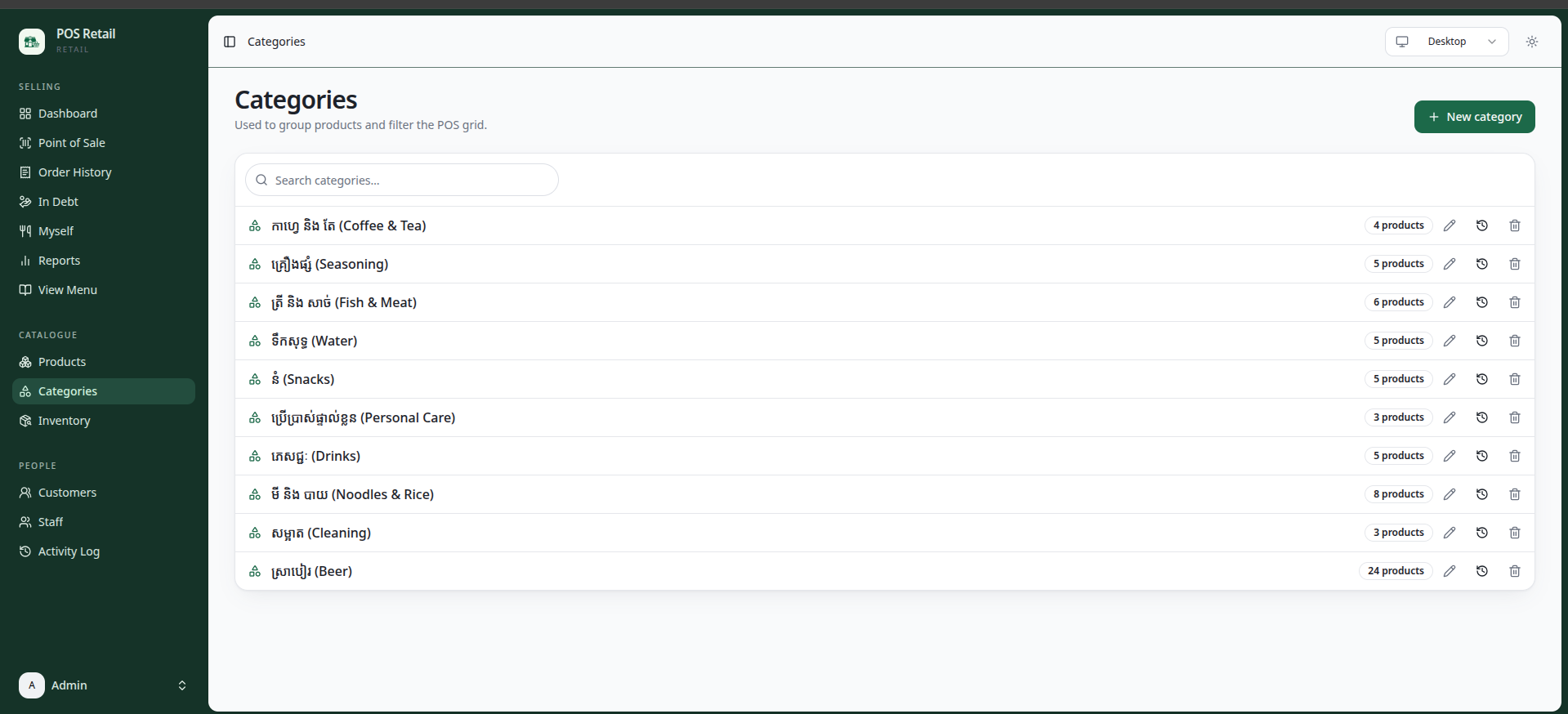The width and height of the screenshot is (1568, 714).
Task: Select the Personal Care row name
Action: pyautogui.click(x=364, y=417)
